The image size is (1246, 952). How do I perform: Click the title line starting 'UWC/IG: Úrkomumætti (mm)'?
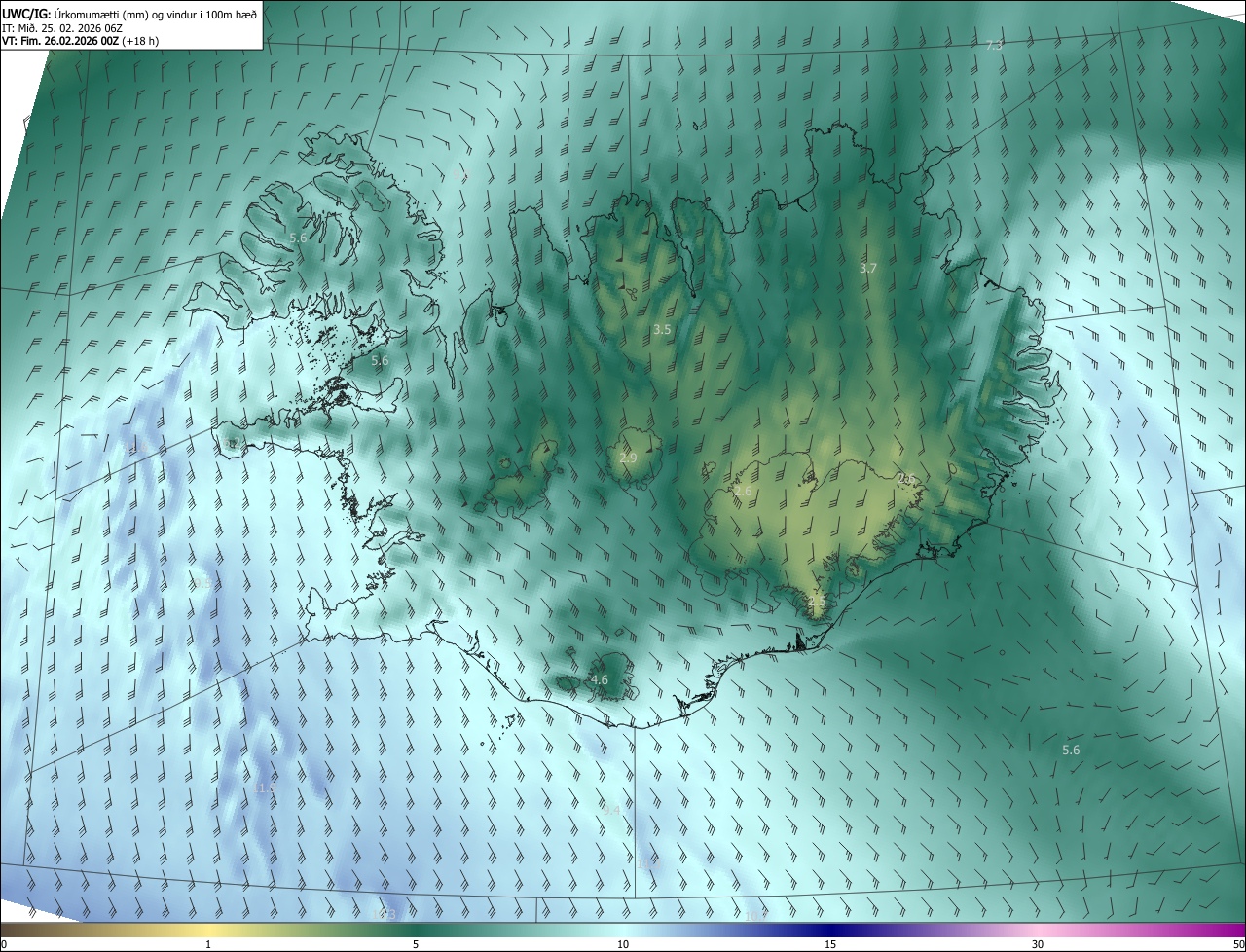[x=129, y=14]
